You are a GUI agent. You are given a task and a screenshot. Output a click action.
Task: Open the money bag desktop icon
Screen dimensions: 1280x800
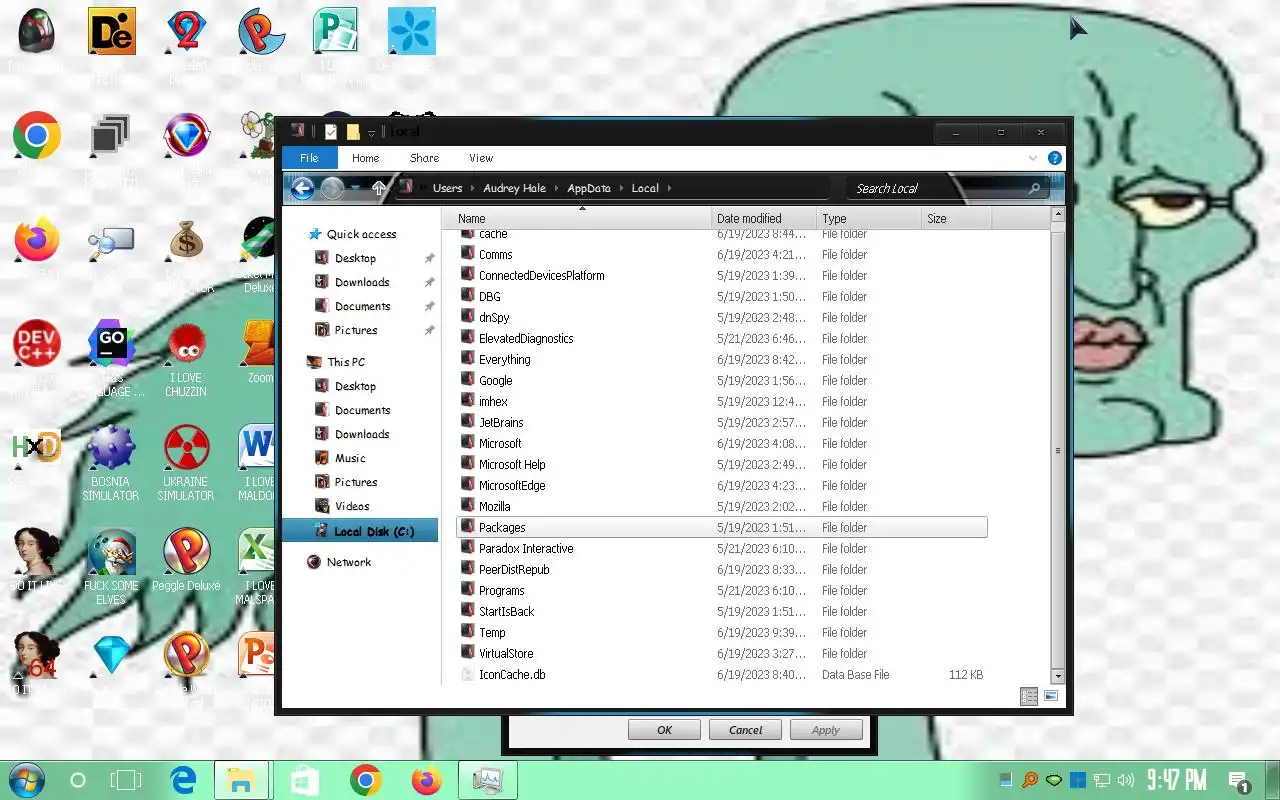coord(185,240)
